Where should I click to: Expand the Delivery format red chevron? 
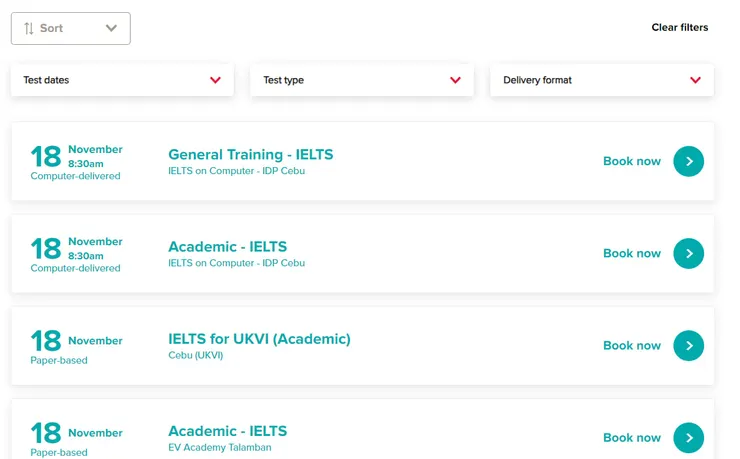coord(695,80)
